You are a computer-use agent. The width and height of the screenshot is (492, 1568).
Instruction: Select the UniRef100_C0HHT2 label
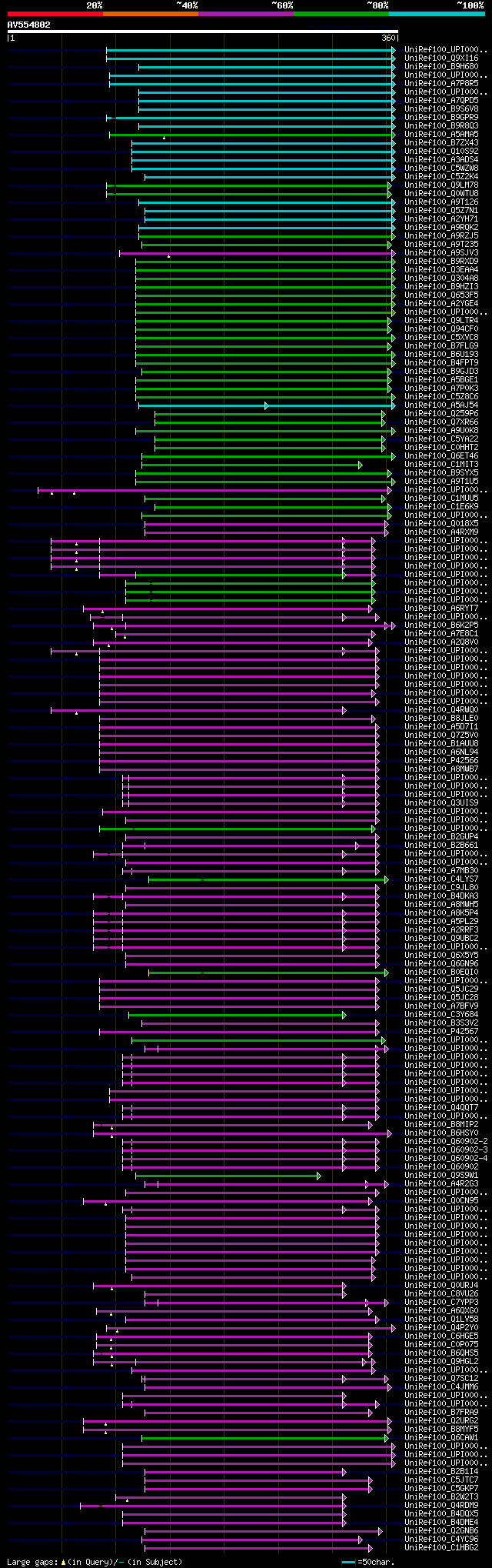click(441, 447)
